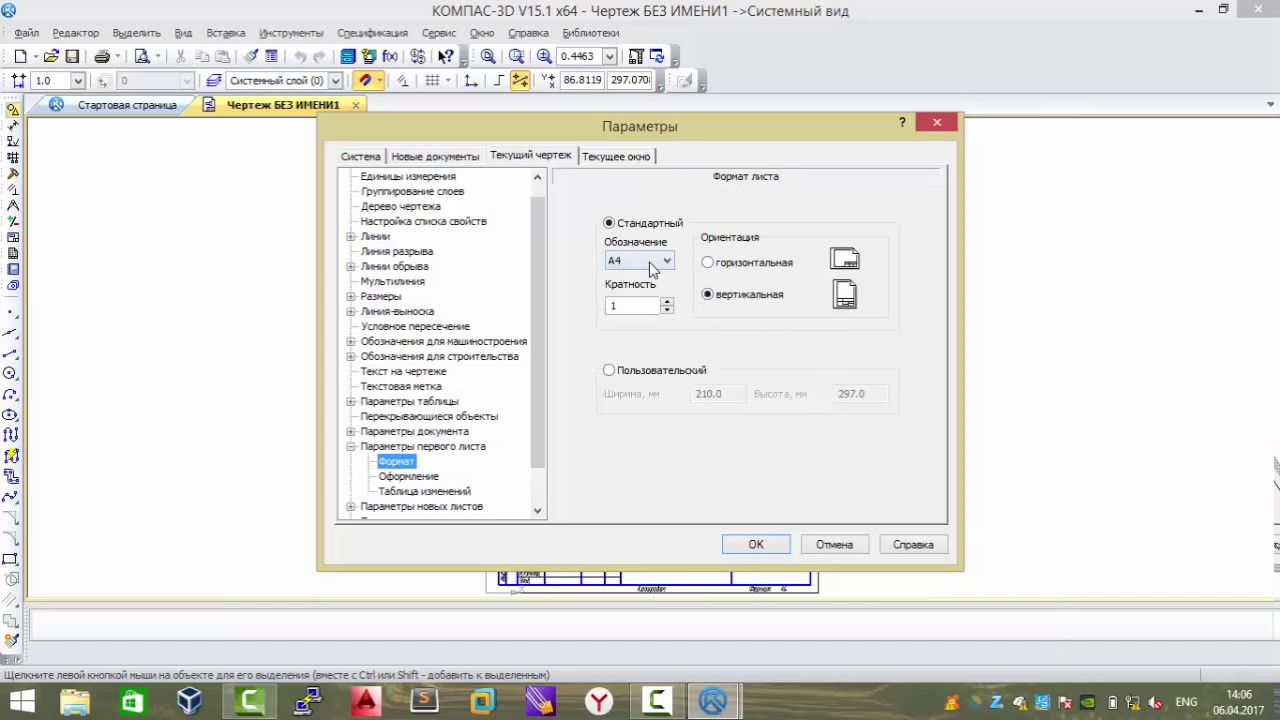Click the Save diskette icon
This screenshot has height=720, width=1280.
(72, 57)
